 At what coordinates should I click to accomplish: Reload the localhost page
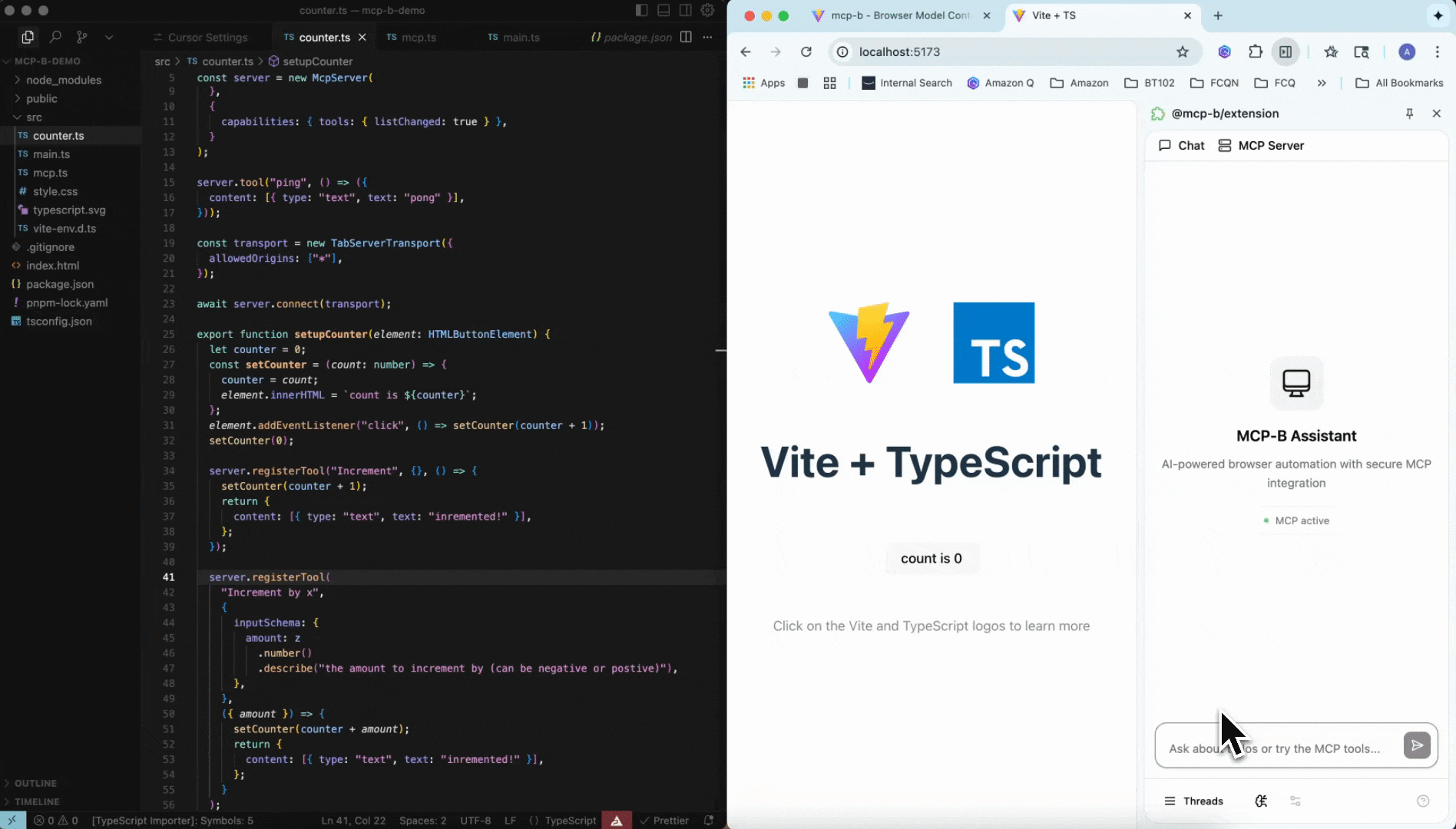click(x=806, y=52)
